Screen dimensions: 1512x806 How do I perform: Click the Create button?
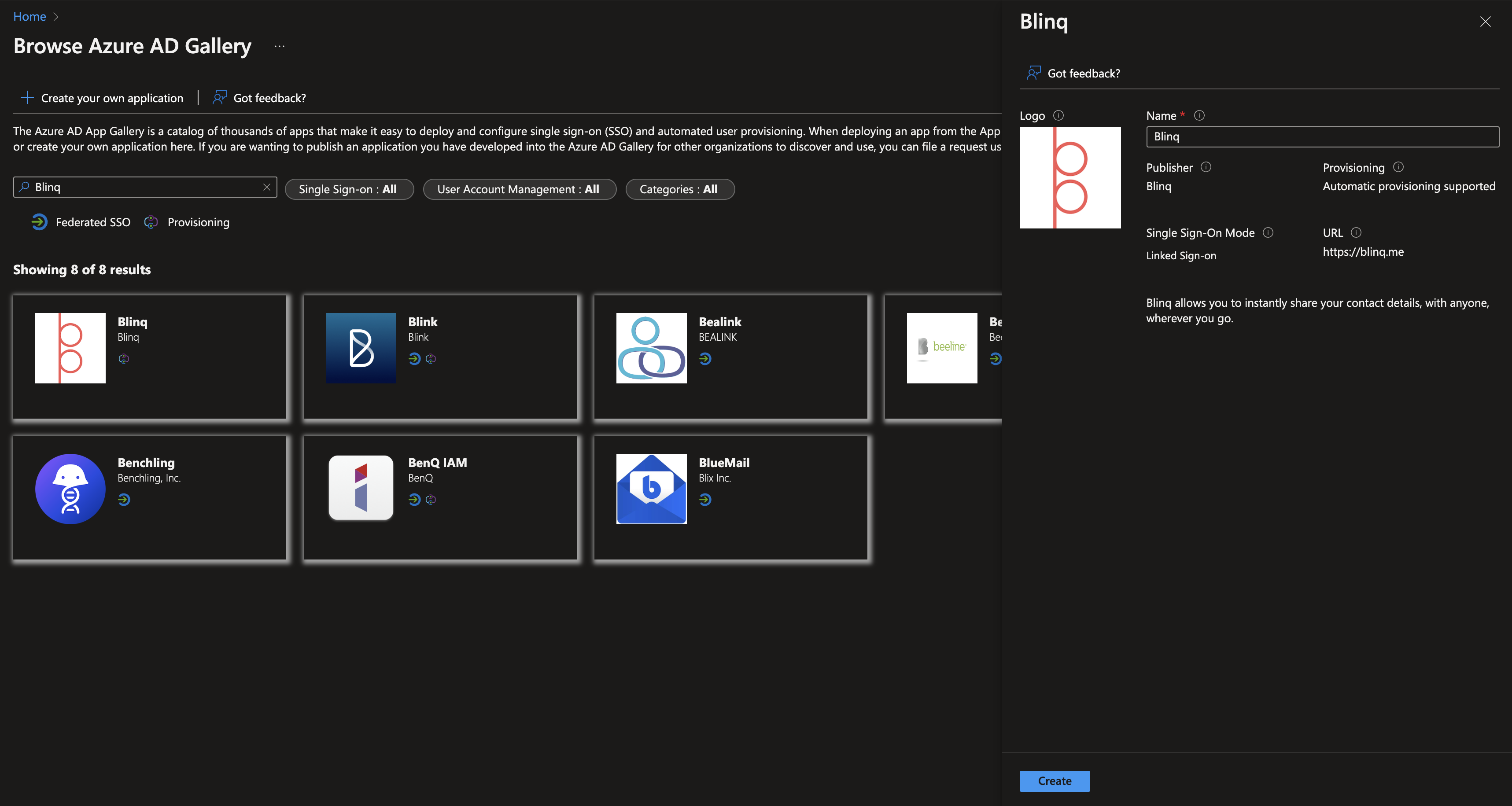pos(1054,781)
